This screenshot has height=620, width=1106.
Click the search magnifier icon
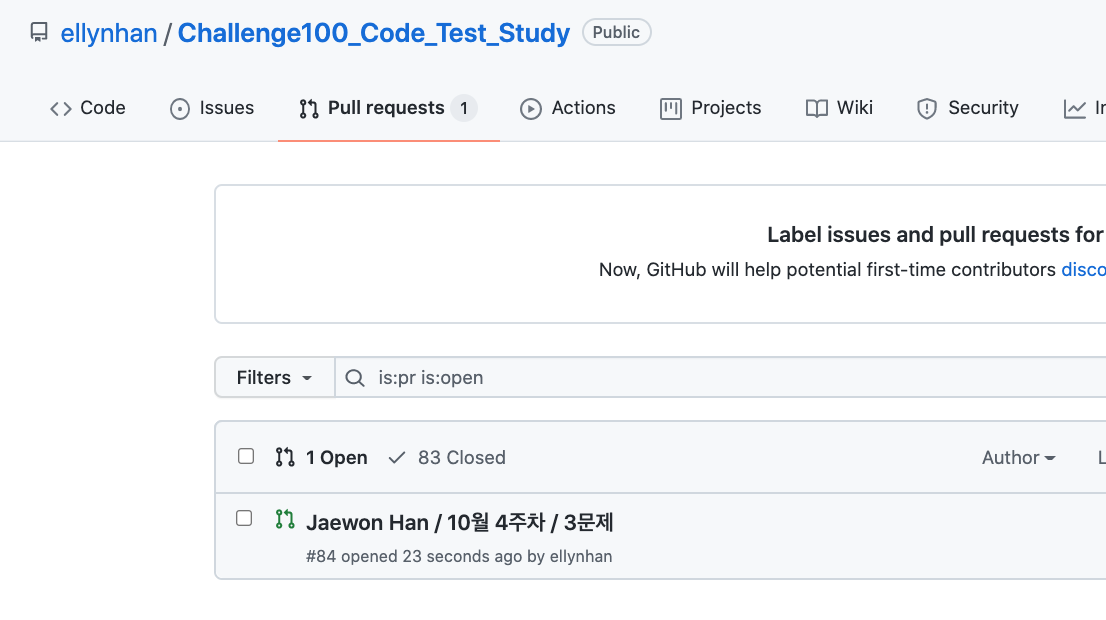coord(354,378)
